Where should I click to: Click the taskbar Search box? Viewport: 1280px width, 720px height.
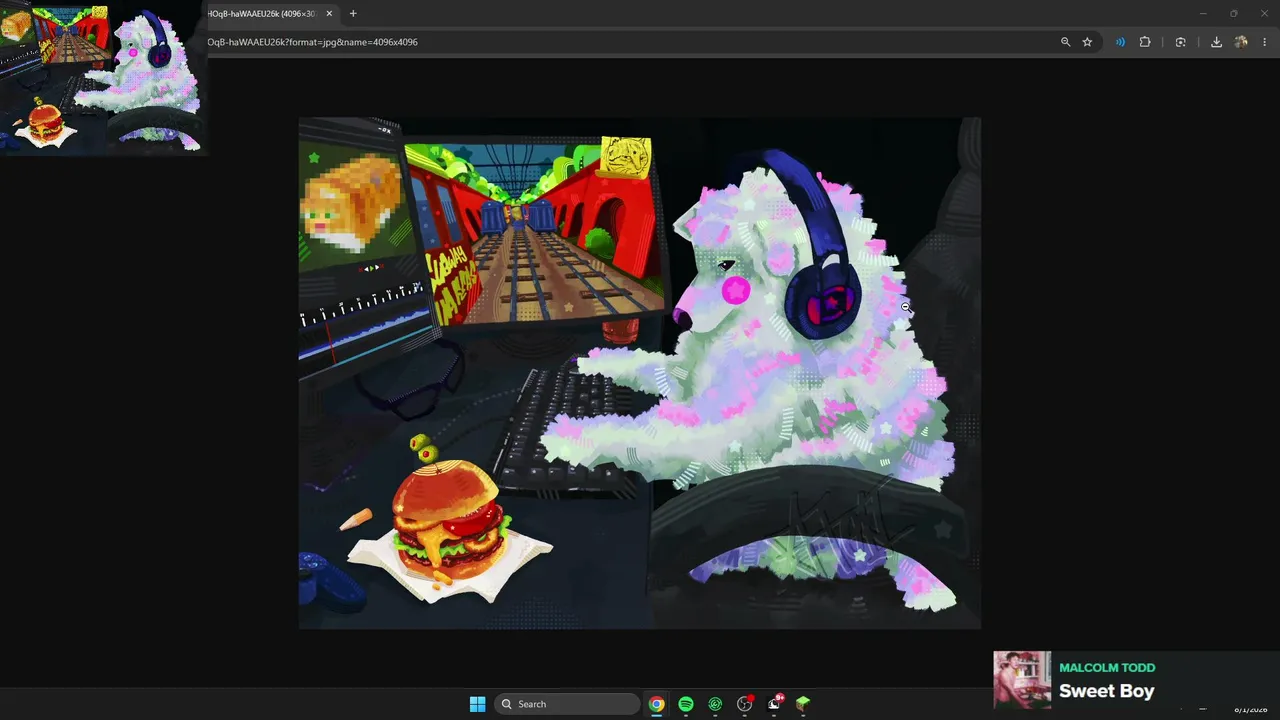click(x=568, y=704)
